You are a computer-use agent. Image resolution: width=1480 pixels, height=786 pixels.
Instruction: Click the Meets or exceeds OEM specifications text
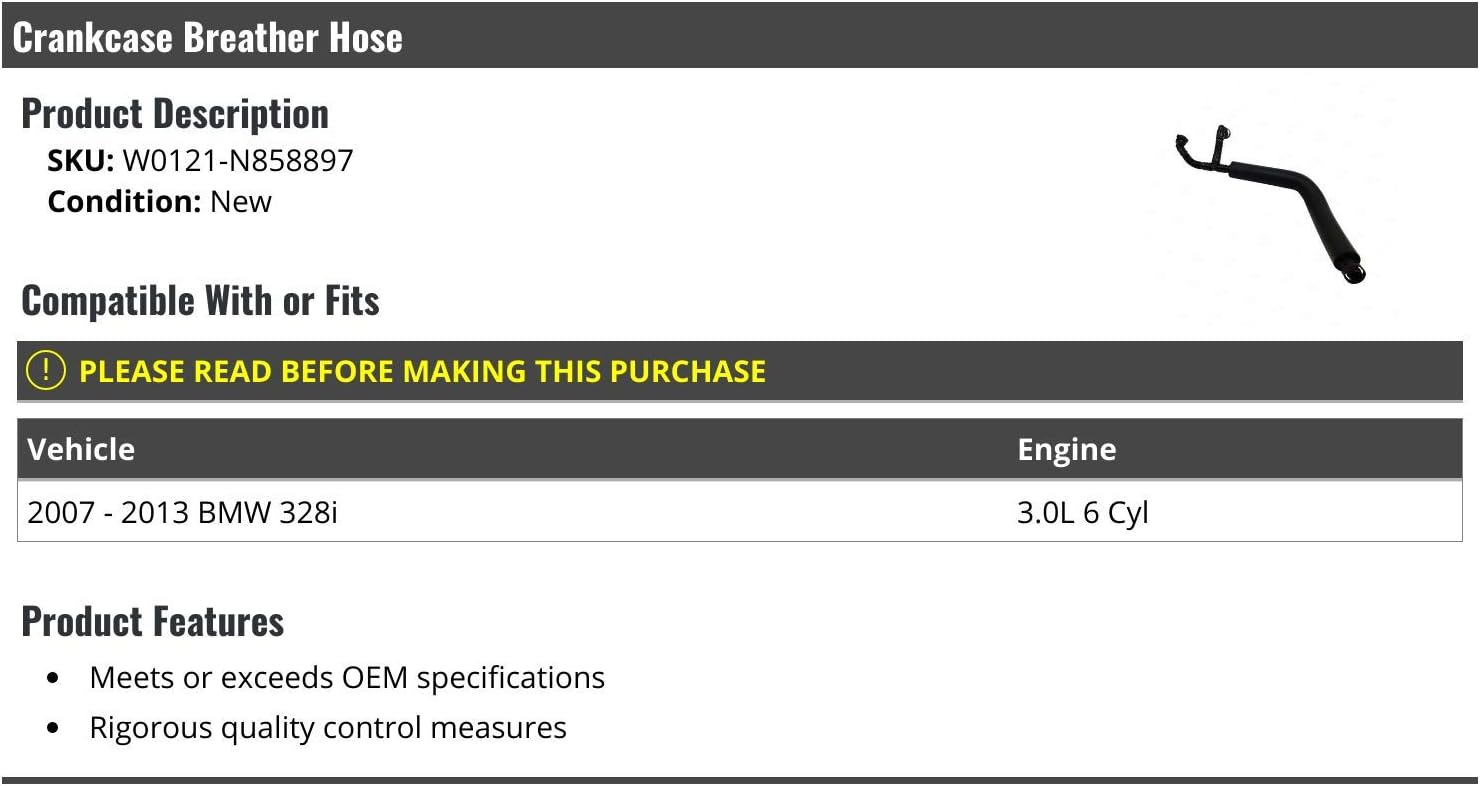click(x=347, y=677)
